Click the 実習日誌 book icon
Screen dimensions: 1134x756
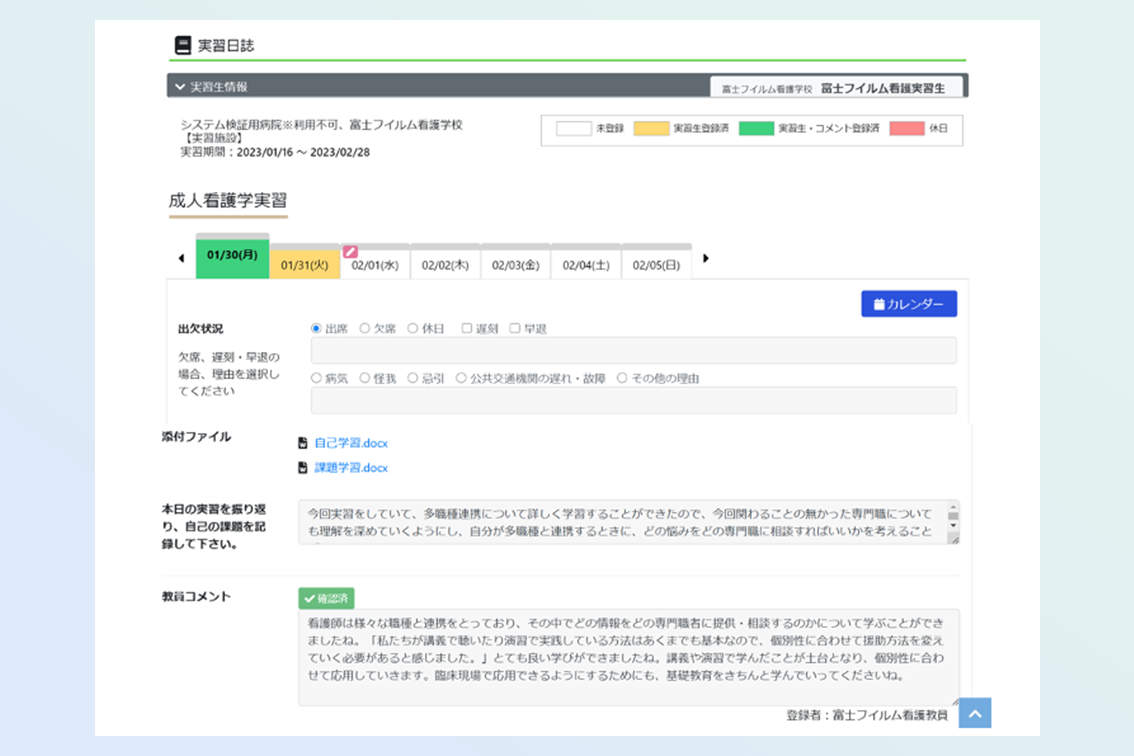(x=182, y=45)
